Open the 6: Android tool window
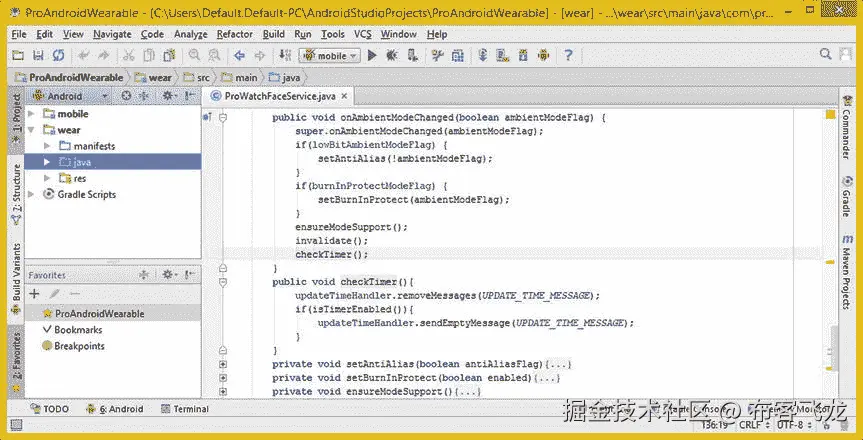The height and width of the screenshot is (440, 863). click(x=114, y=409)
